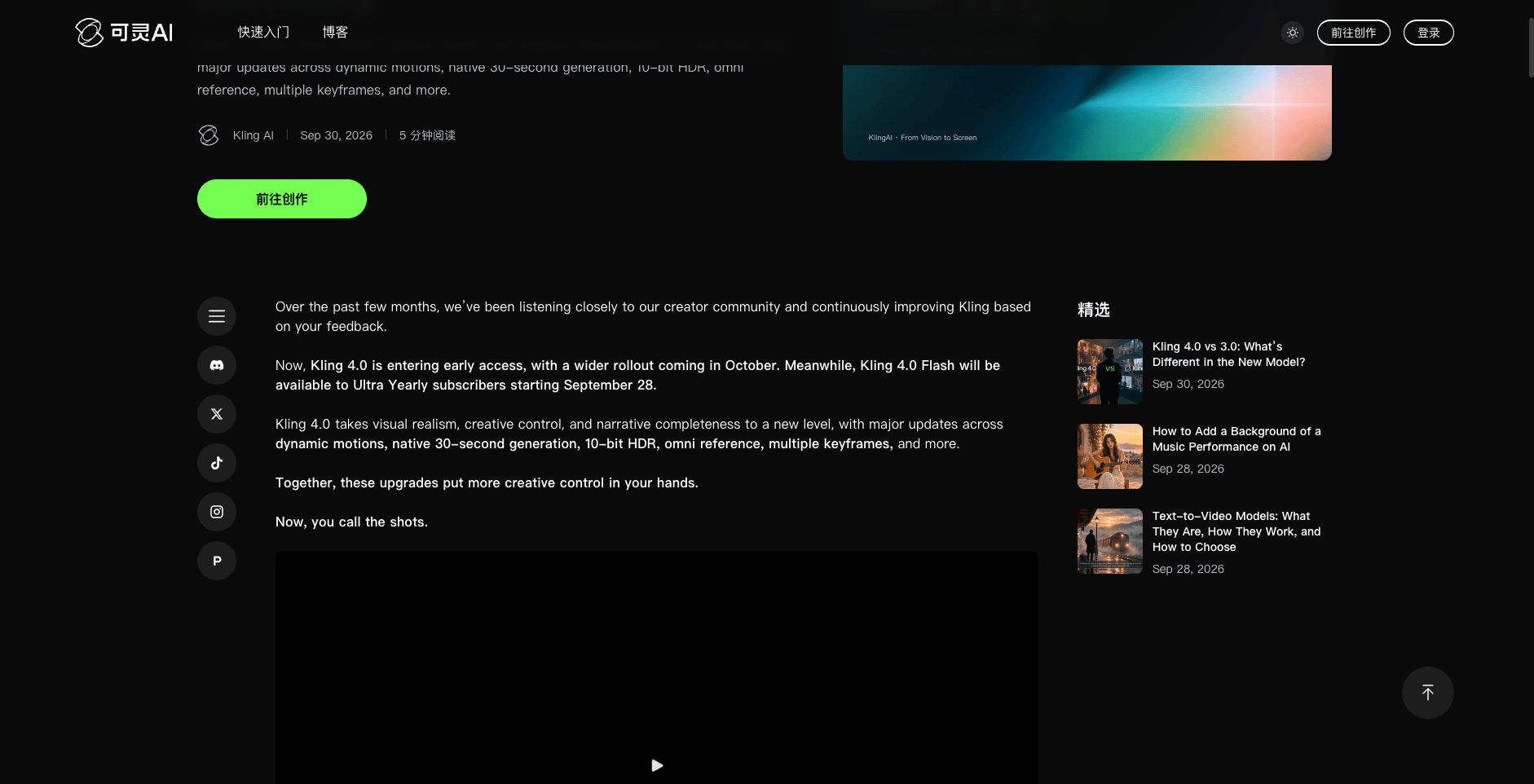Screen dimensions: 1534x784
Task: Click the article hero banner image
Action: click(1087, 112)
